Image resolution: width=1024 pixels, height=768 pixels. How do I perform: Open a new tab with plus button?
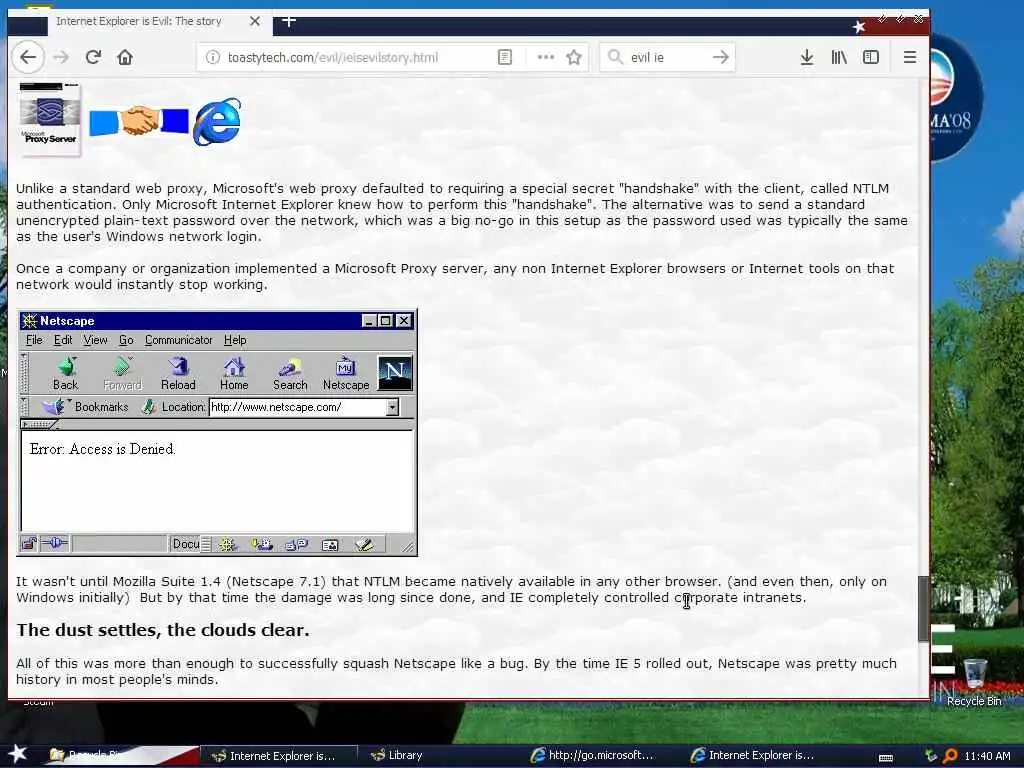coord(289,22)
